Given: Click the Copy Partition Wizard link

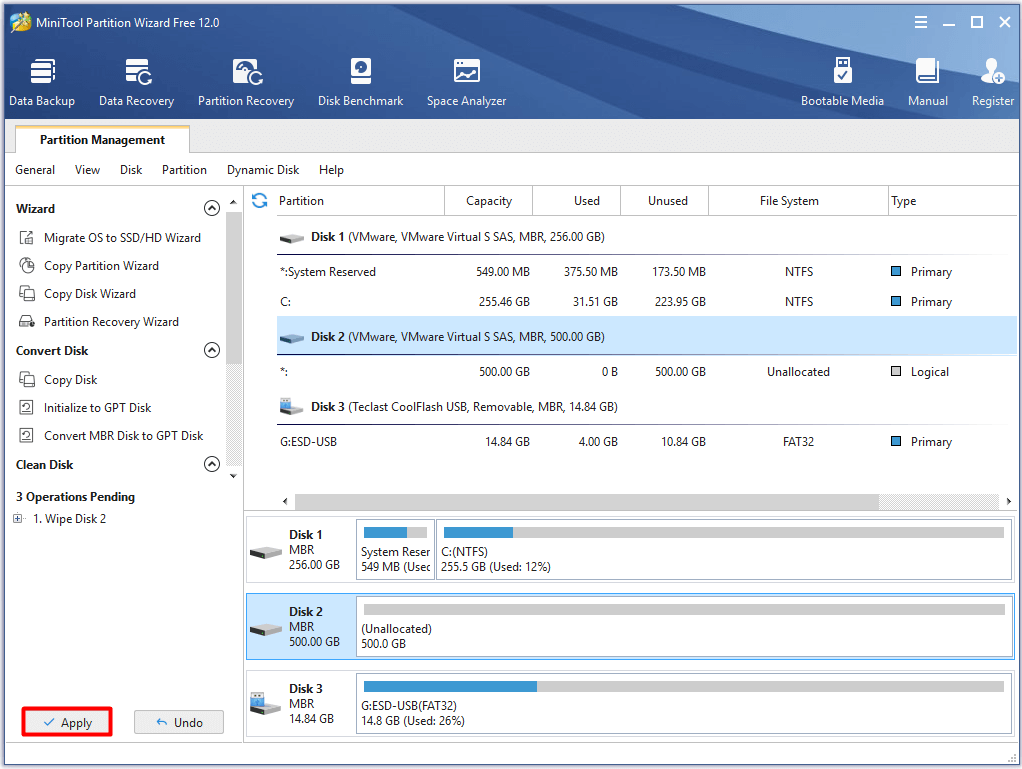Looking at the screenshot, I should [102, 266].
